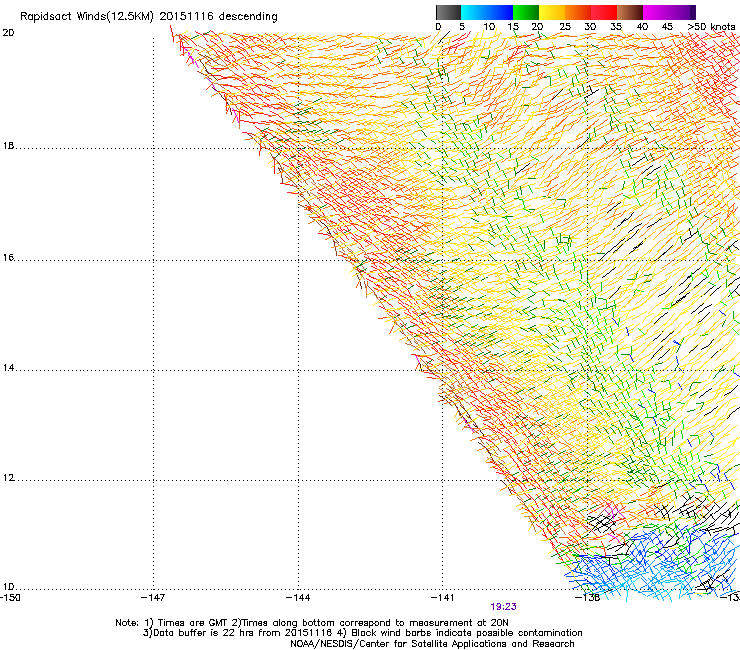Click the NOAA/NESDIS credit line
The height and width of the screenshot is (650, 740).
click(x=432, y=644)
